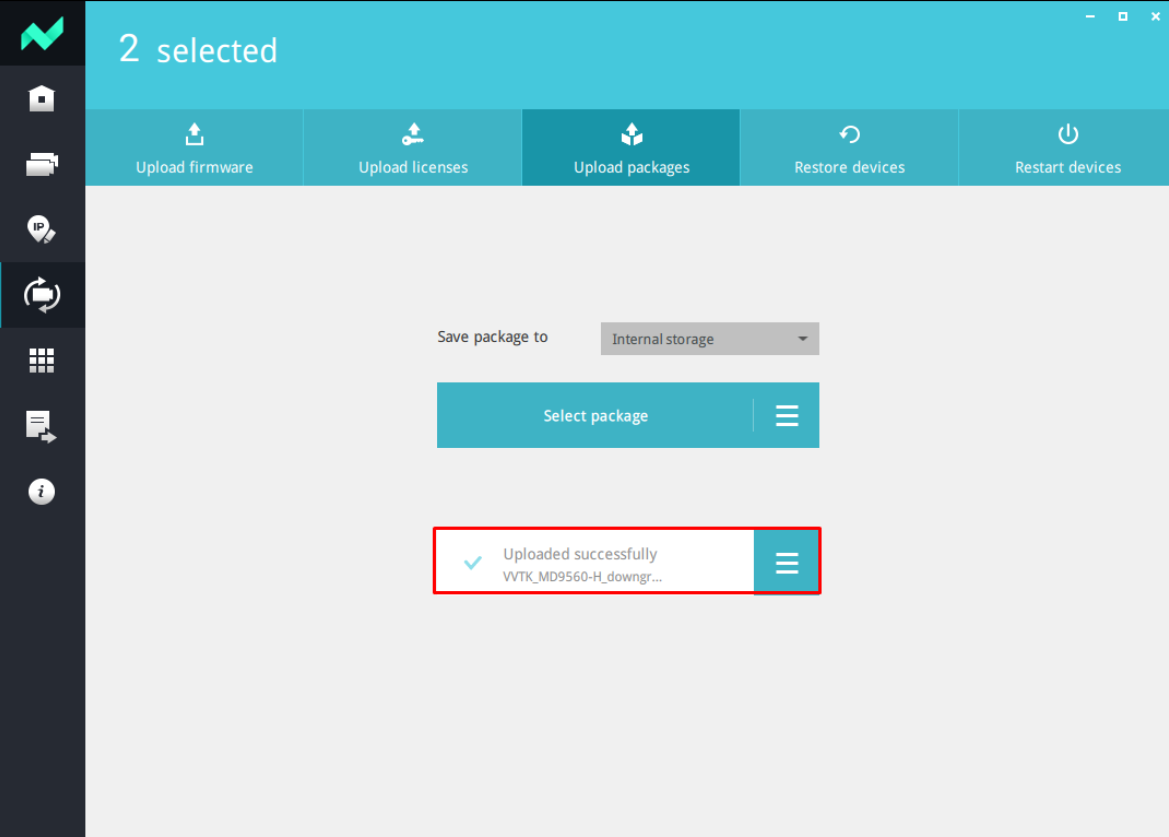The height and width of the screenshot is (837, 1169).
Task: Switch to the Upload licenses tab
Action: coord(413,148)
